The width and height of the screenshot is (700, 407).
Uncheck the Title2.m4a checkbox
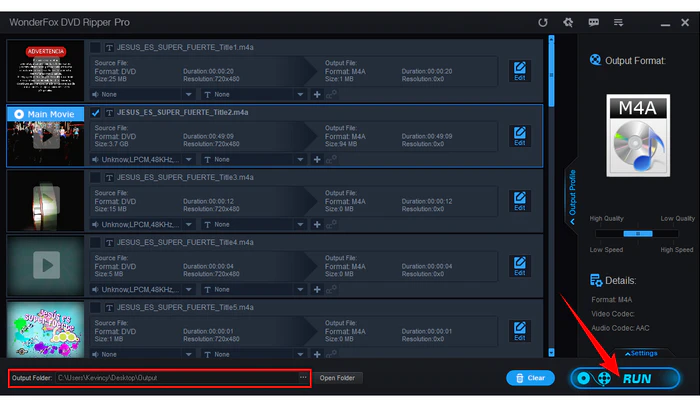(x=95, y=112)
